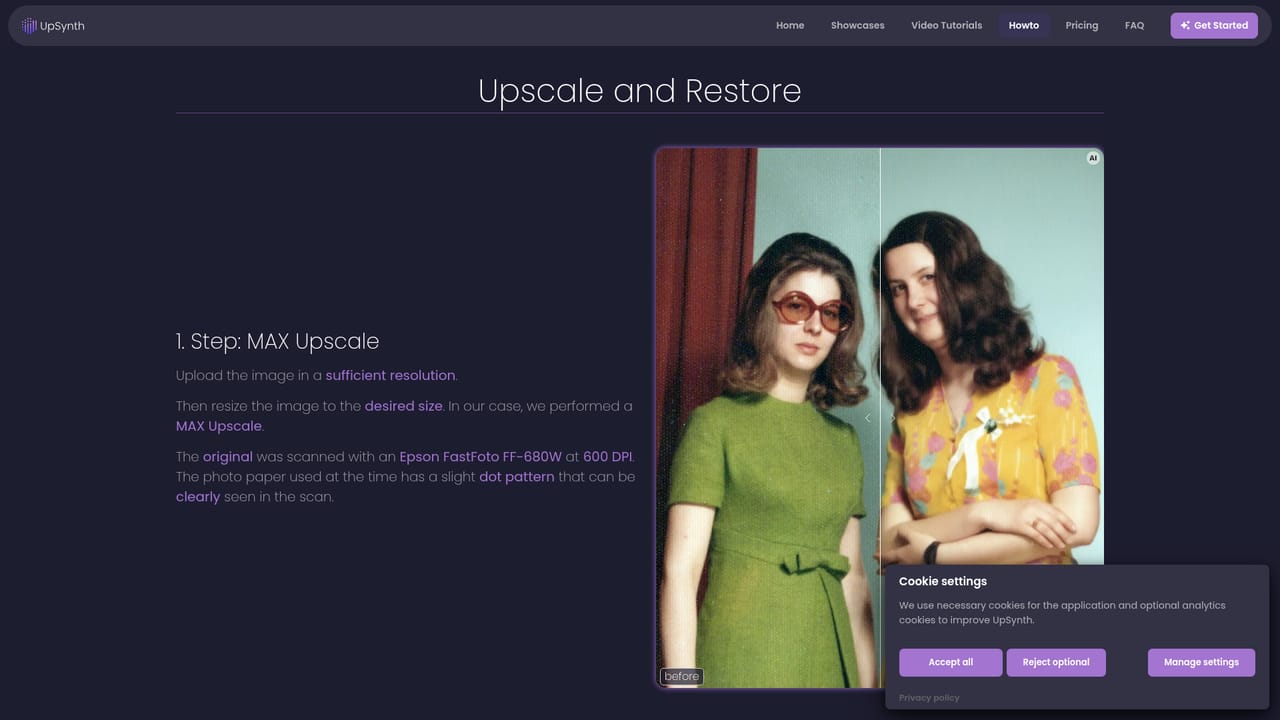Click the left arrow on the comparison slider

pyautogui.click(x=867, y=418)
